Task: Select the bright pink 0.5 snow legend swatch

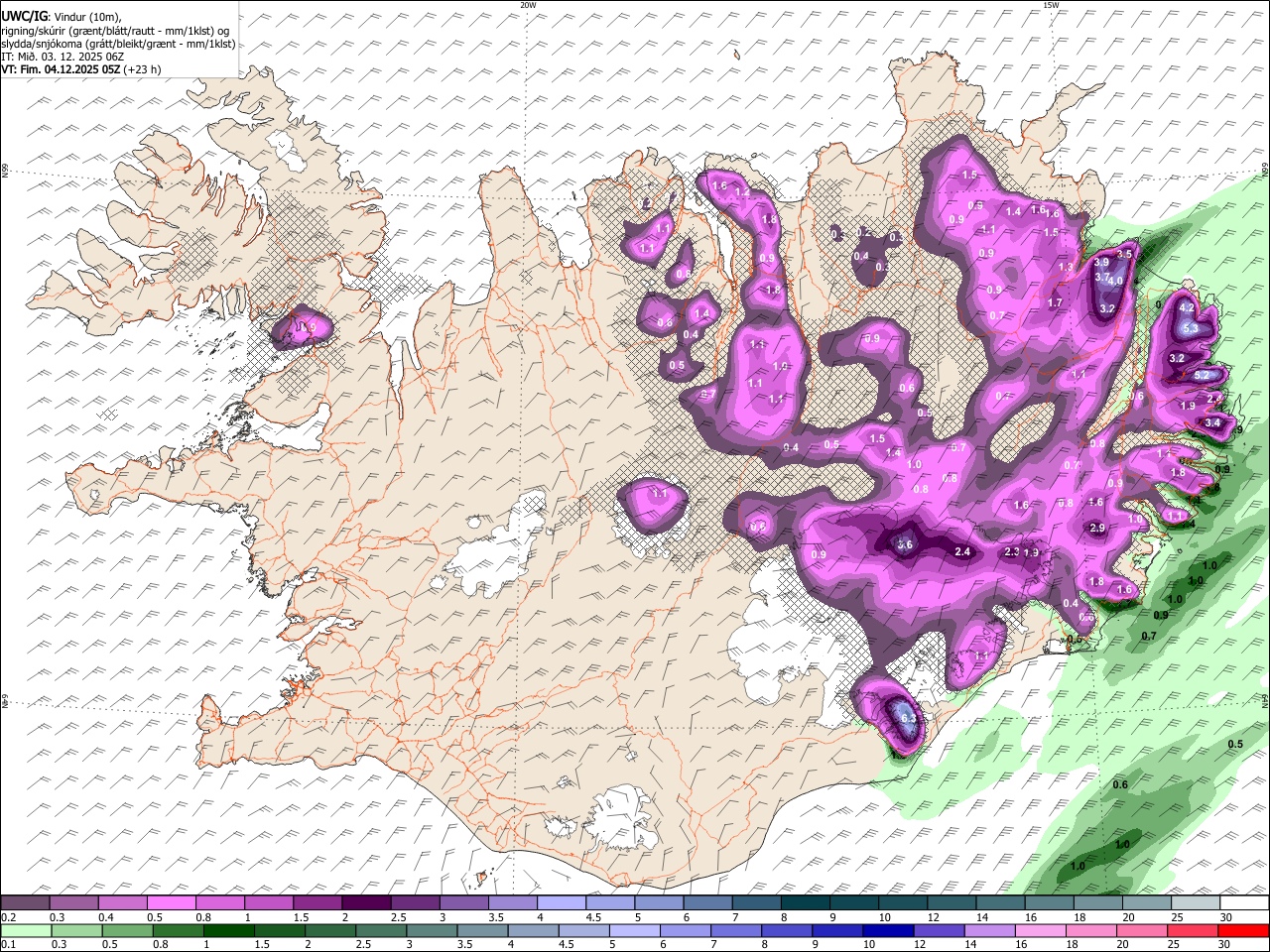Action: pyautogui.click(x=171, y=903)
